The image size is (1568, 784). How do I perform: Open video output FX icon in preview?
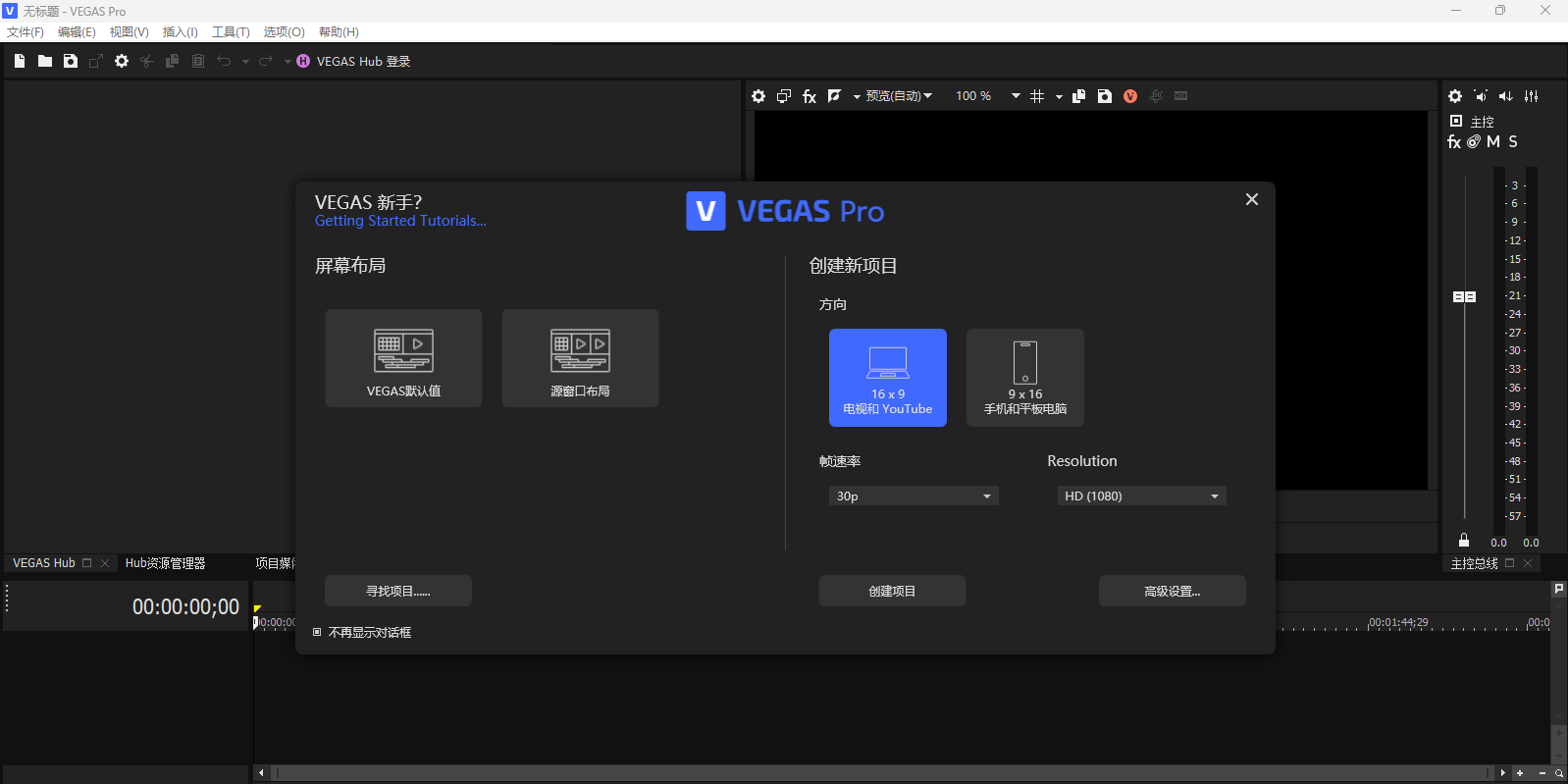[810, 96]
